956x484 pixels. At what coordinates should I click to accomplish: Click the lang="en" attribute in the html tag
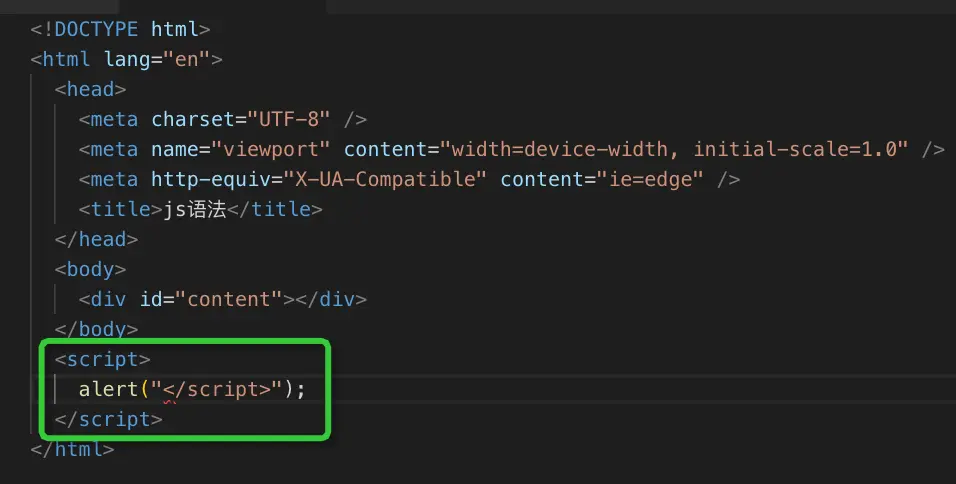pyautogui.click(x=157, y=59)
